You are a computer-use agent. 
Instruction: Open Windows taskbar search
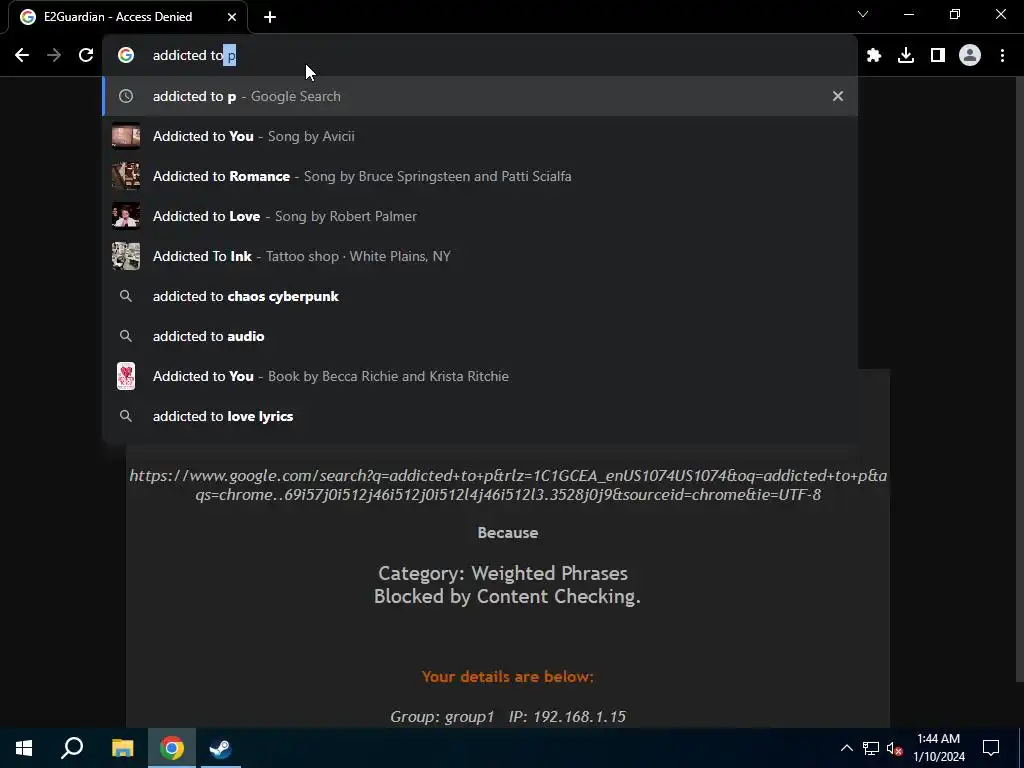click(x=72, y=748)
